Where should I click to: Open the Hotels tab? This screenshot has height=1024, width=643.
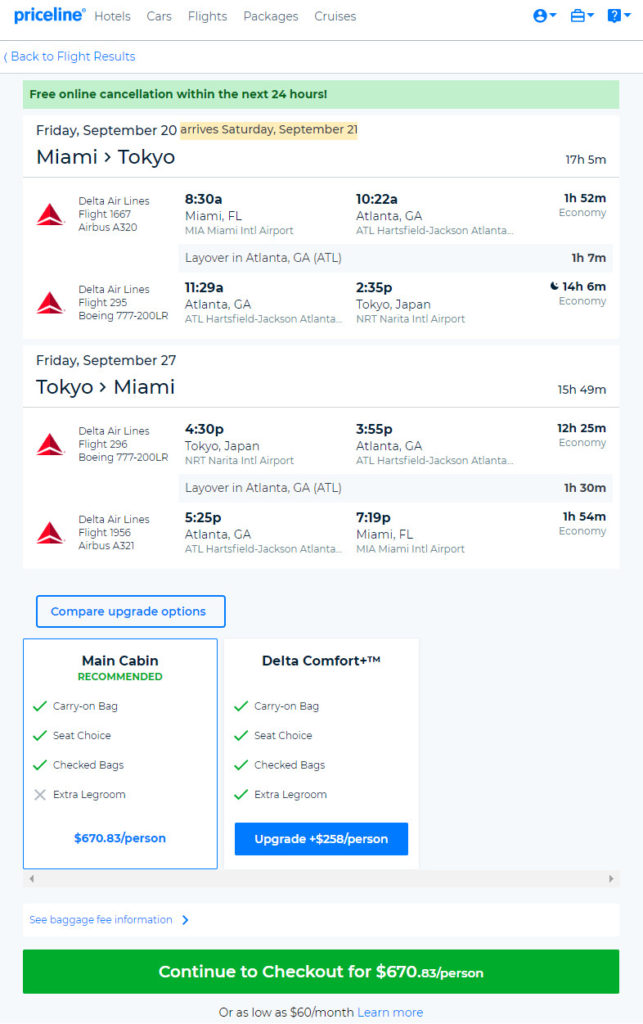pos(112,16)
